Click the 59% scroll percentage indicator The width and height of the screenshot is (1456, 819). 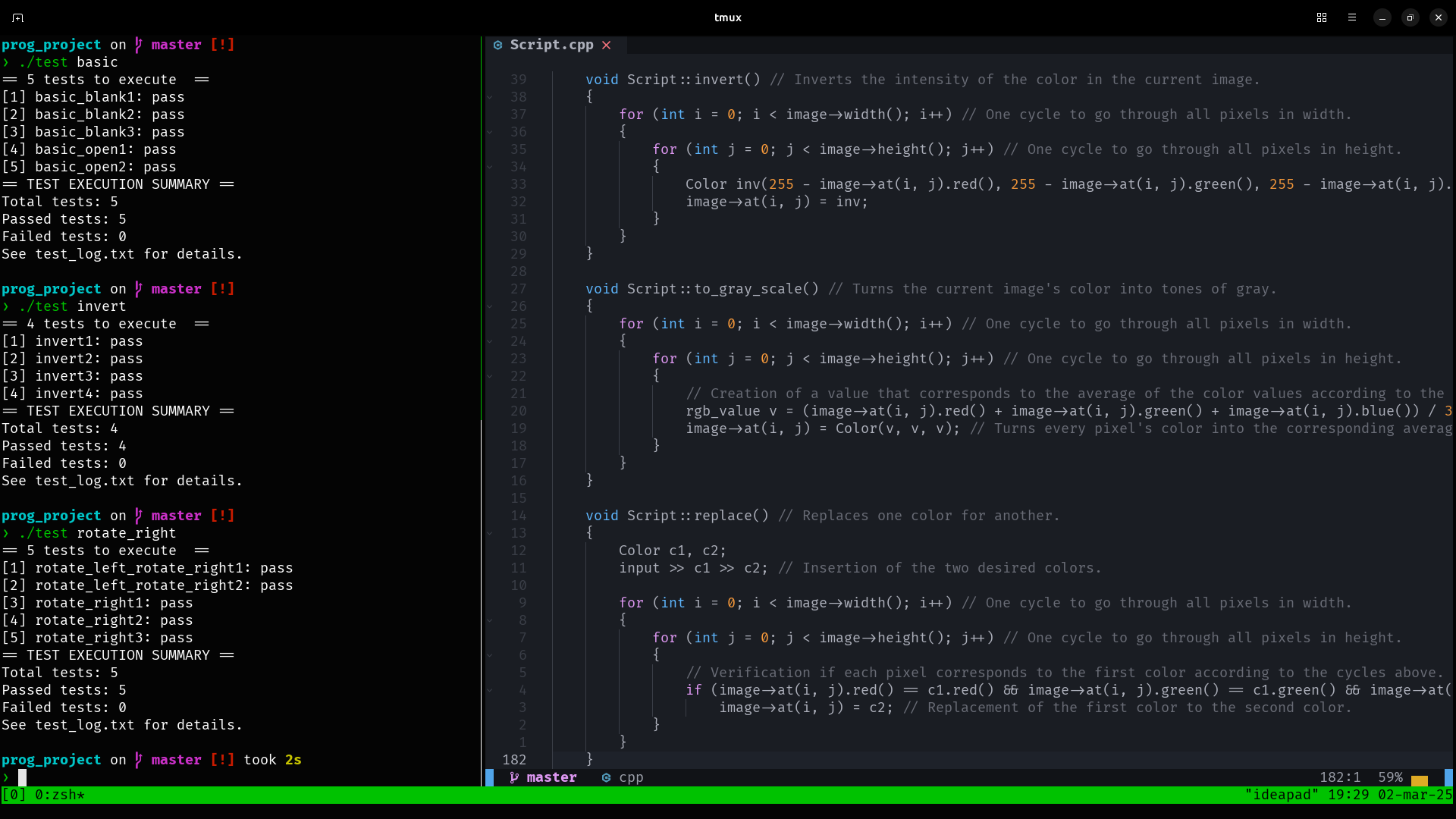point(1389,777)
